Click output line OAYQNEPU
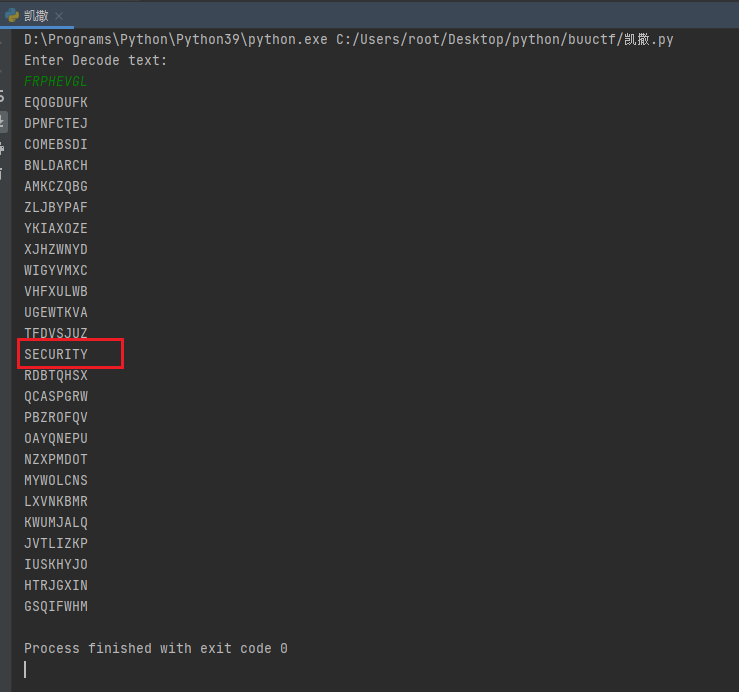739x692 pixels. [56, 438]
